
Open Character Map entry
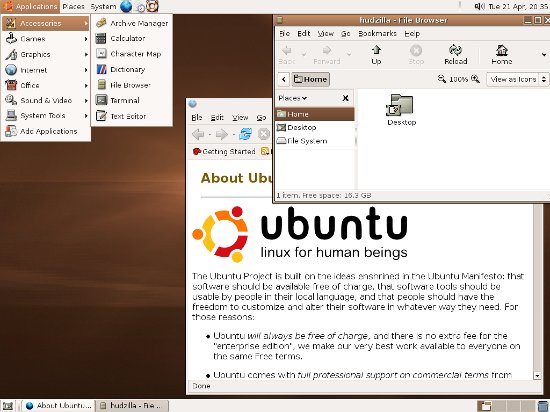coord(132,54)
